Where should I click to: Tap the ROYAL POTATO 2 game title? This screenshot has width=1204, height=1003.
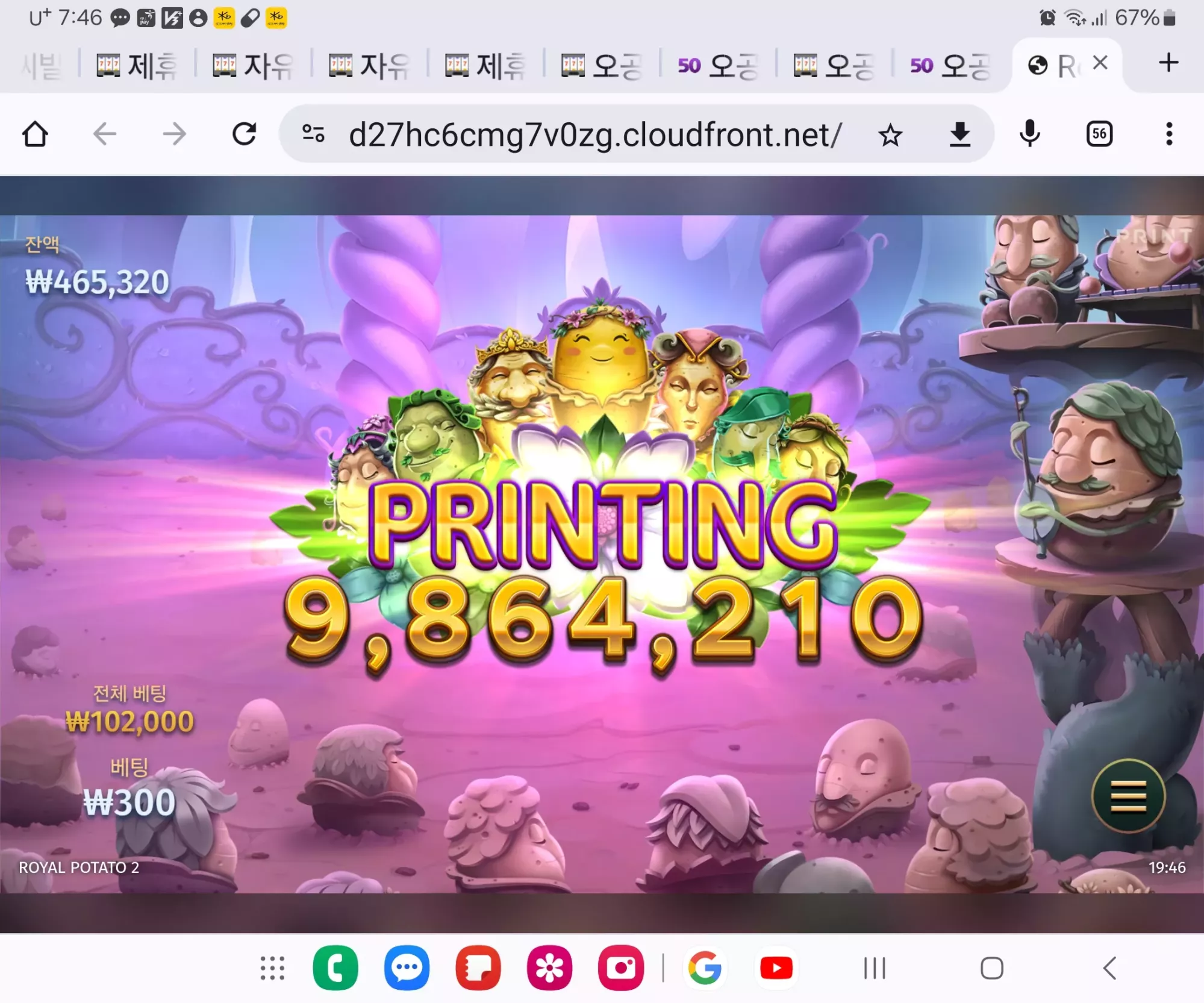(79, 867)
